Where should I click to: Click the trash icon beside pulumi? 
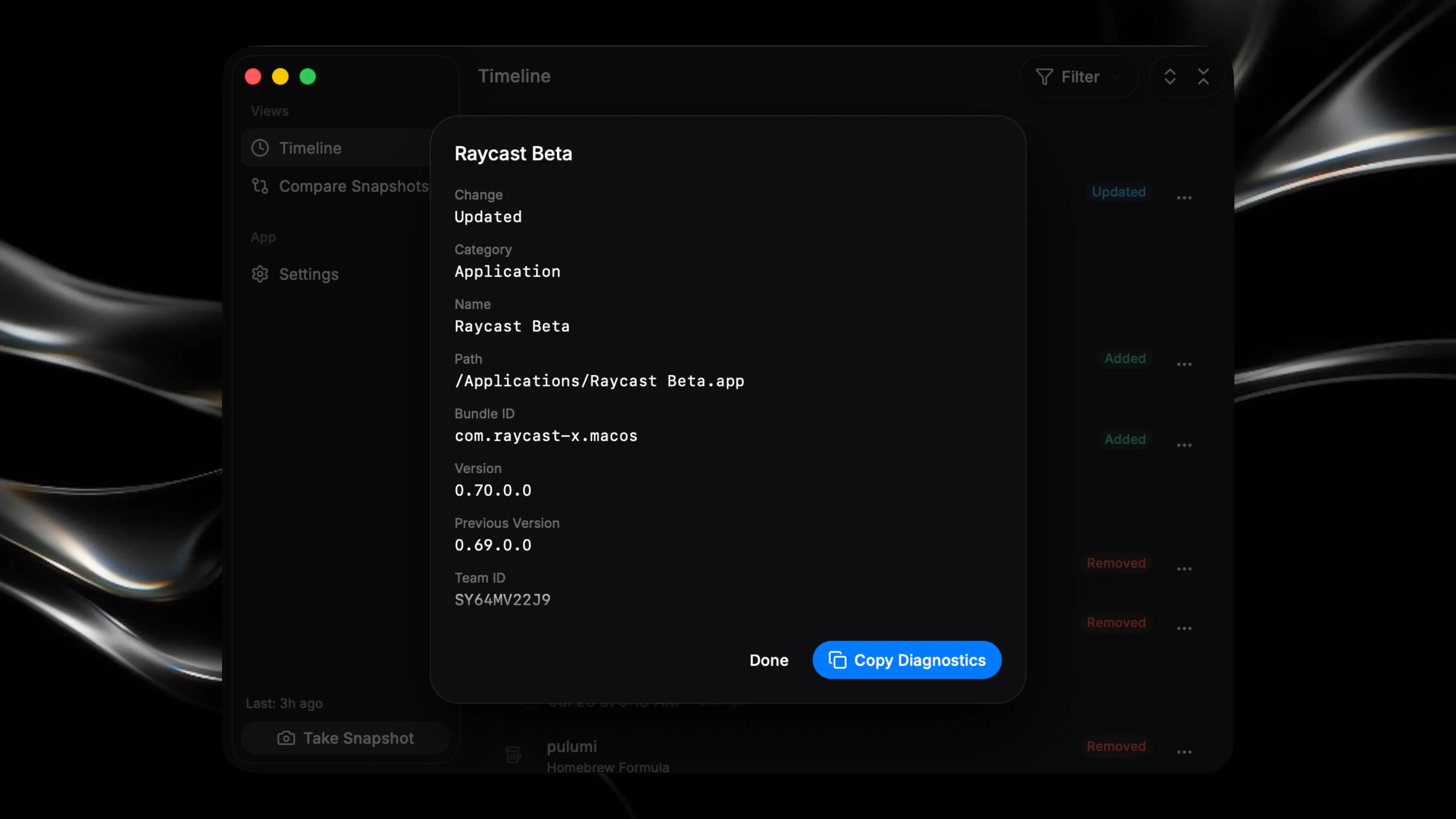point(513,754)
